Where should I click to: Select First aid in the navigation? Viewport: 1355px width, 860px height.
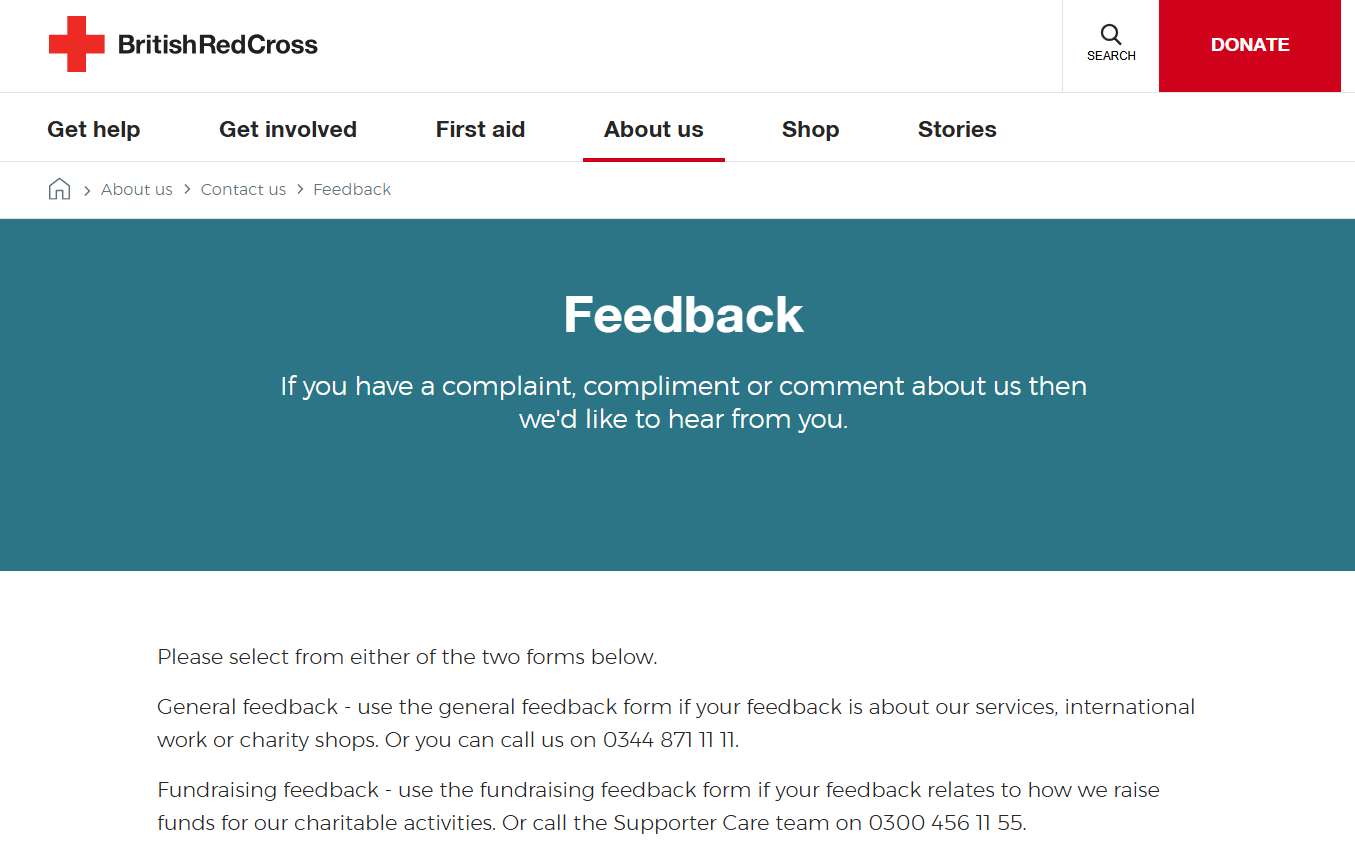click(x=480, y=129)
